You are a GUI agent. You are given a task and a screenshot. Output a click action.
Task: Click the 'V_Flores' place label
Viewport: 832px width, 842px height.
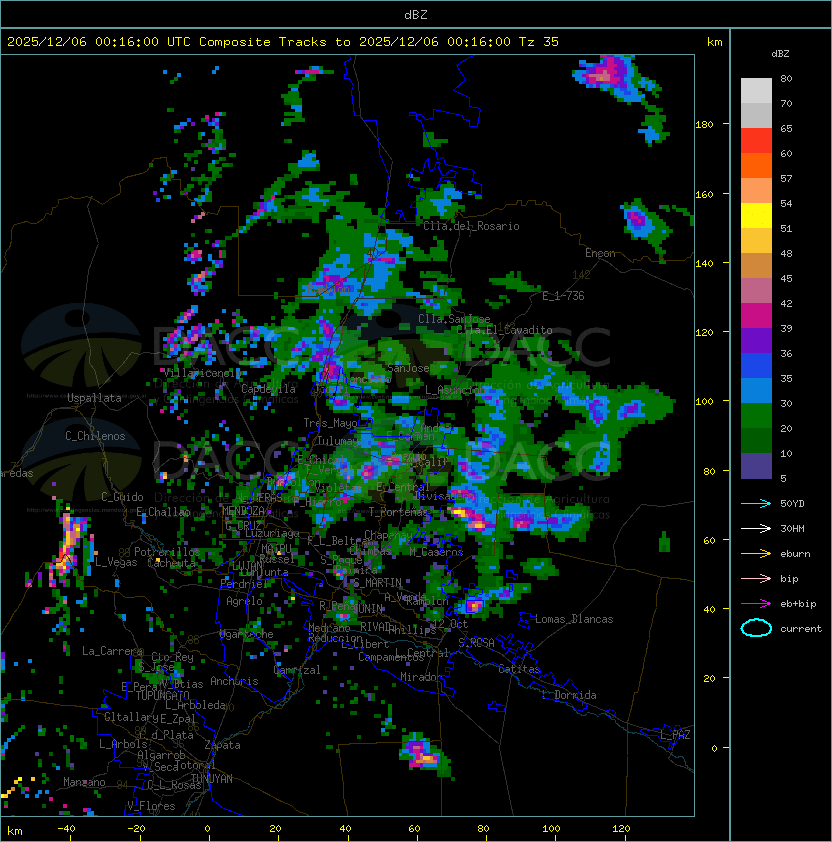[151, 806]
